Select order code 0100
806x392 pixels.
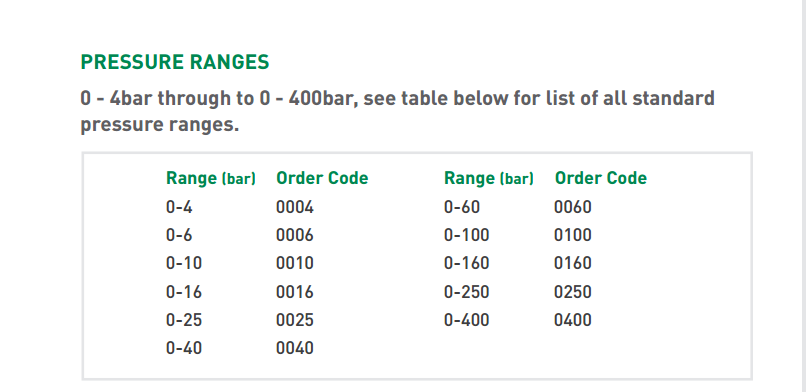pyautogui.click(x=573, y=235)
